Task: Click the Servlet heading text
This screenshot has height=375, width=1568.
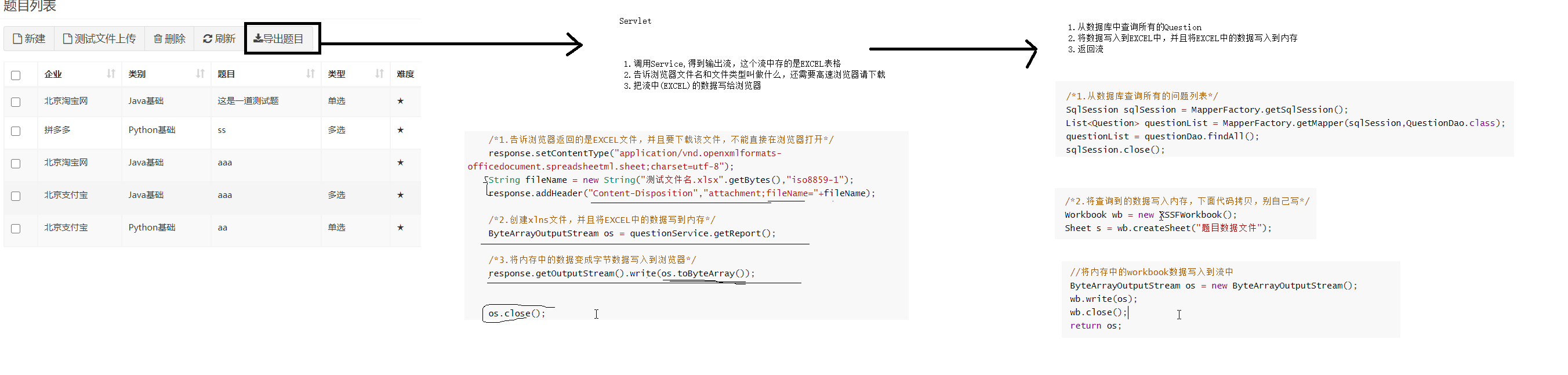Action: 635,21
